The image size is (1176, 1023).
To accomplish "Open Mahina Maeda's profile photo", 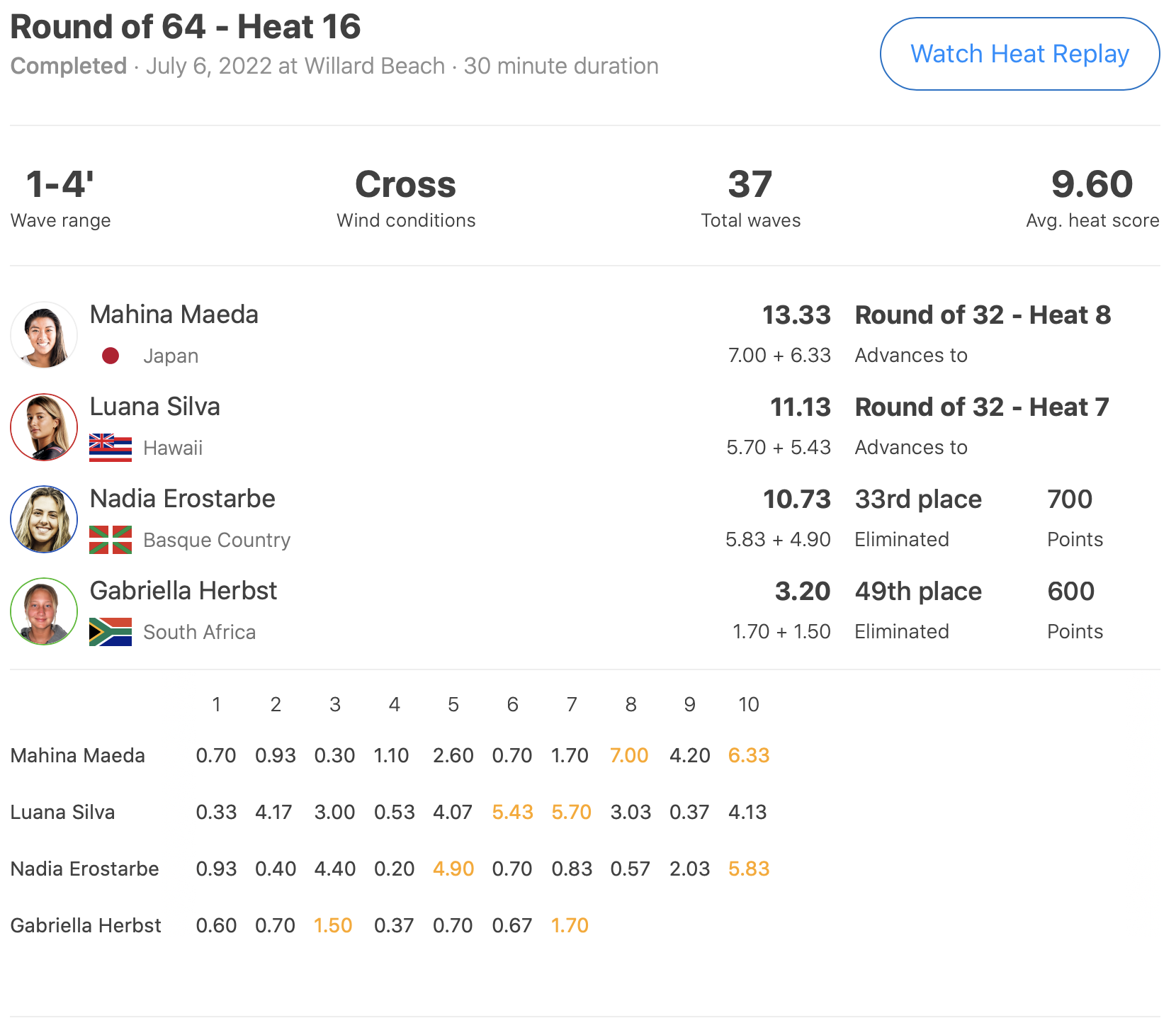I will click(44, 335).
